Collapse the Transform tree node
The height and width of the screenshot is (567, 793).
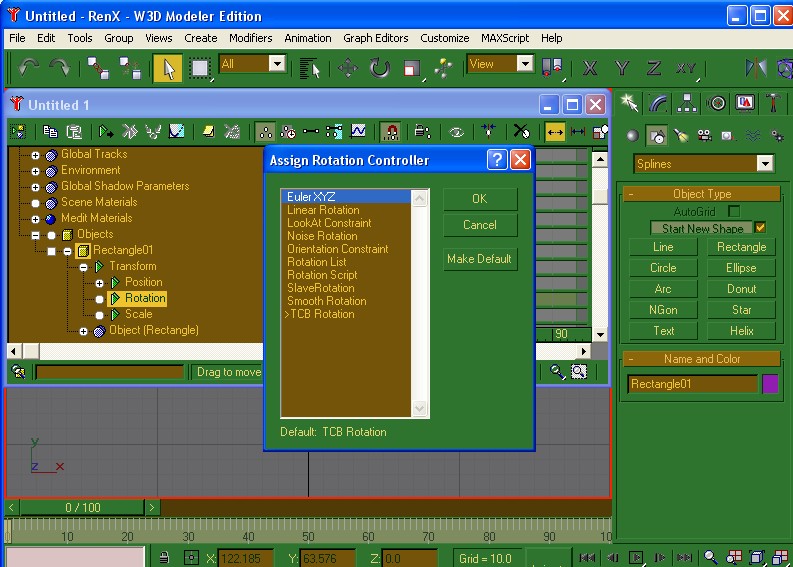84,267
